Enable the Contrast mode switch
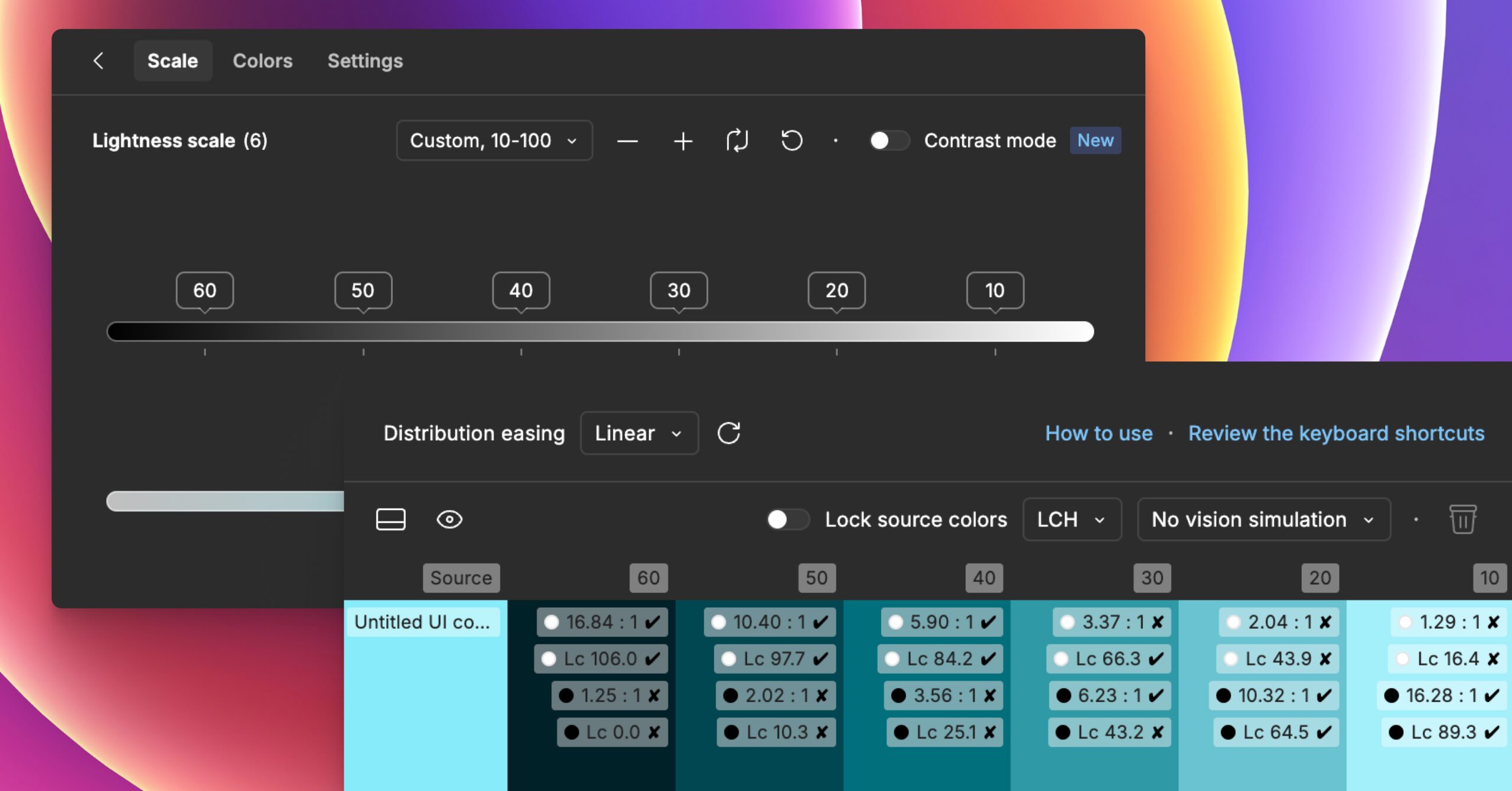Image resolution: width=1512 pixels, height=791 pixels. (888, 141)
